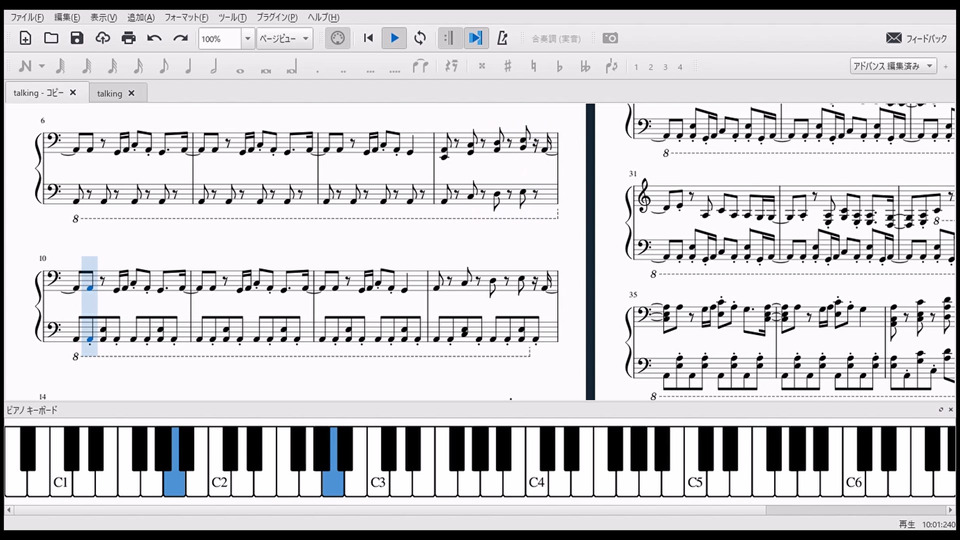Flip note stem direction
The image size is (960, 540).
[611, 66]
